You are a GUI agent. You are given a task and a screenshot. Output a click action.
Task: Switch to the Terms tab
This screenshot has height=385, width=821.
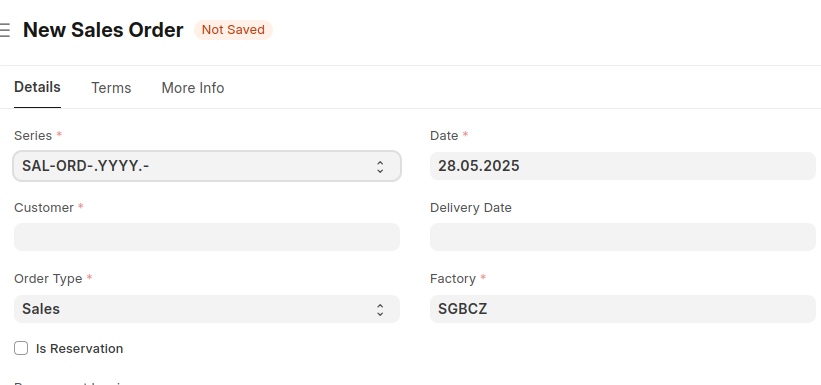(111, 88)
